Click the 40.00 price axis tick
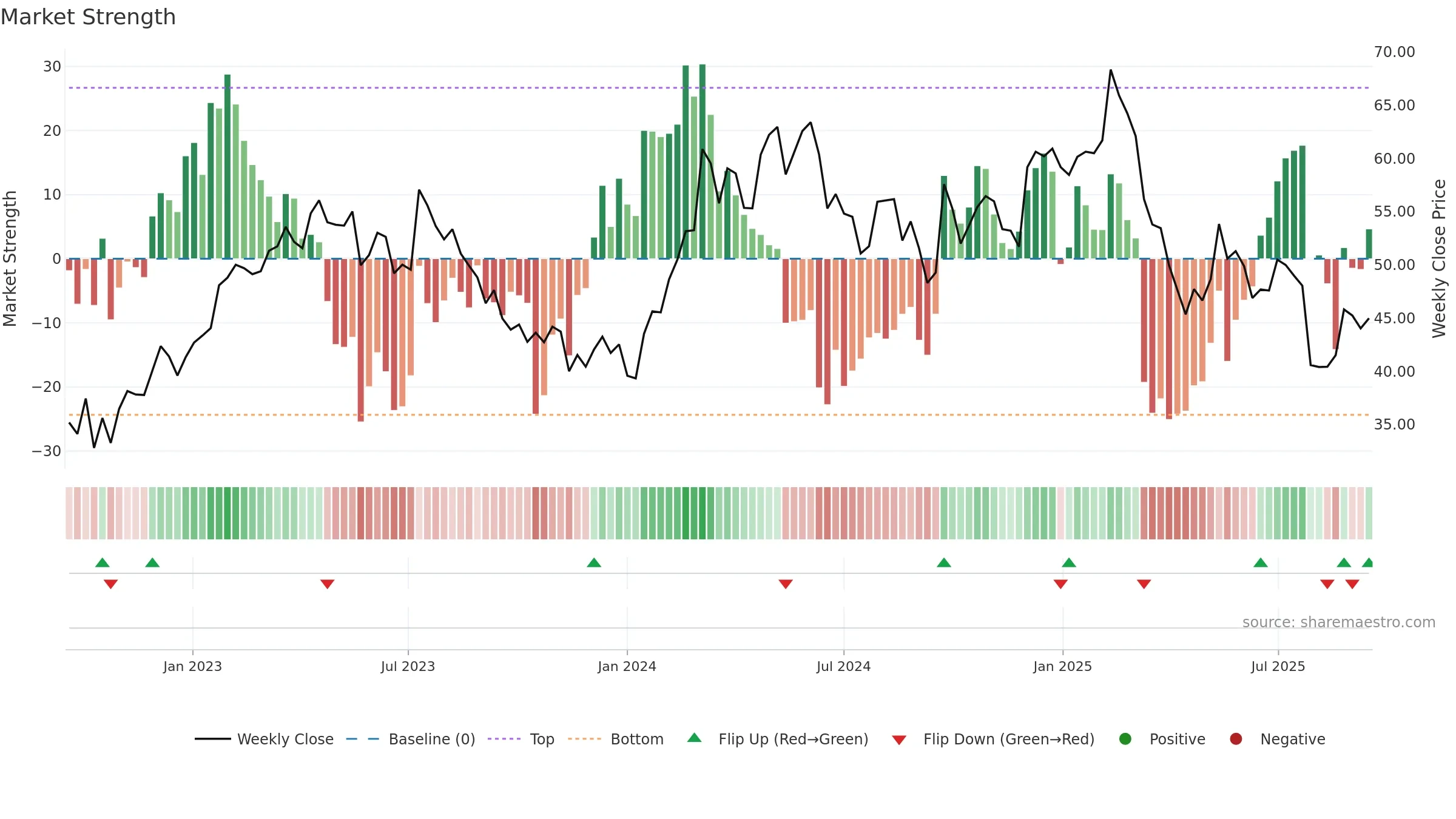 coord(1394,371)
